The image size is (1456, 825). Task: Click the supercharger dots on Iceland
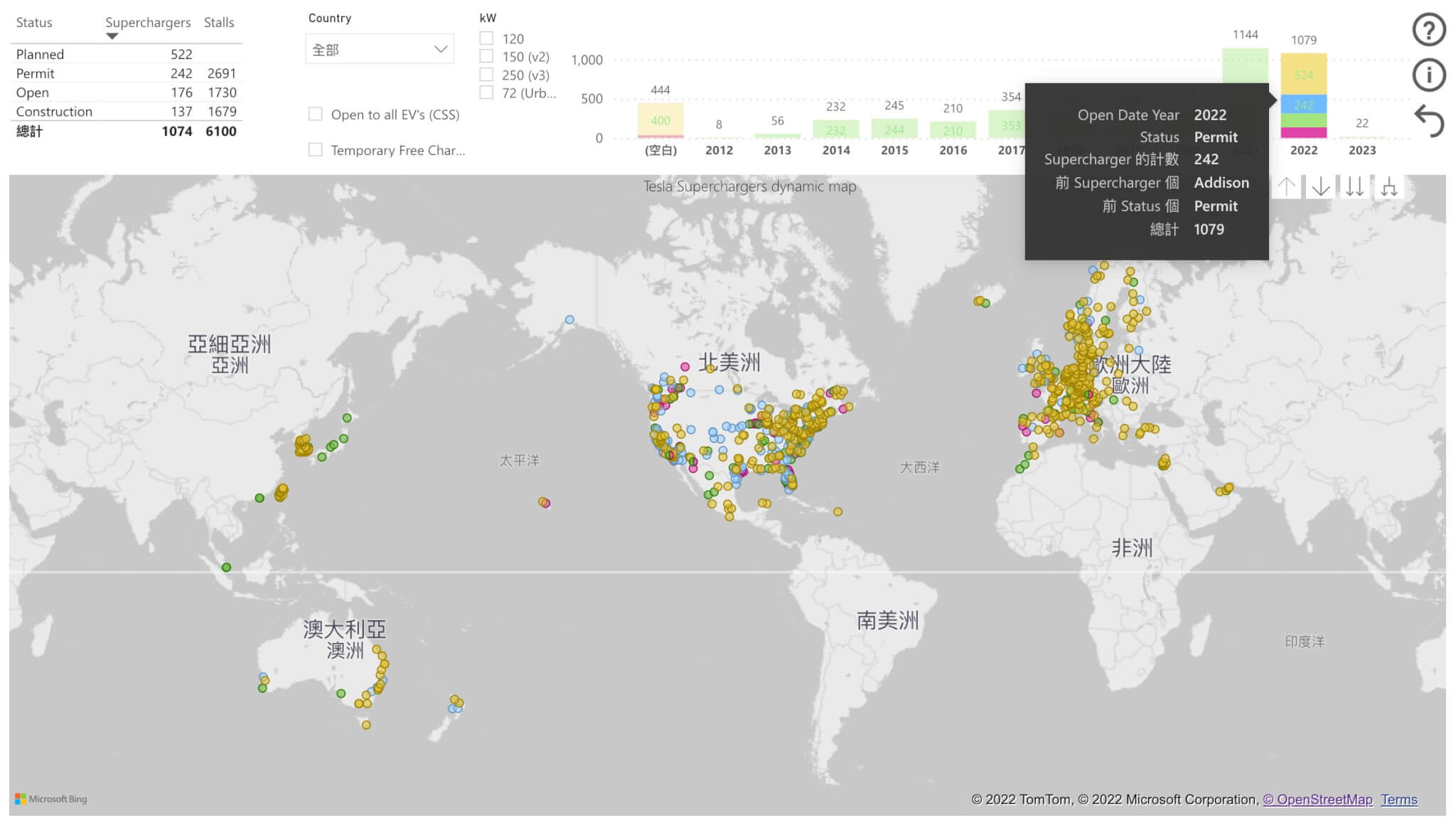click(x=981, y=302)
